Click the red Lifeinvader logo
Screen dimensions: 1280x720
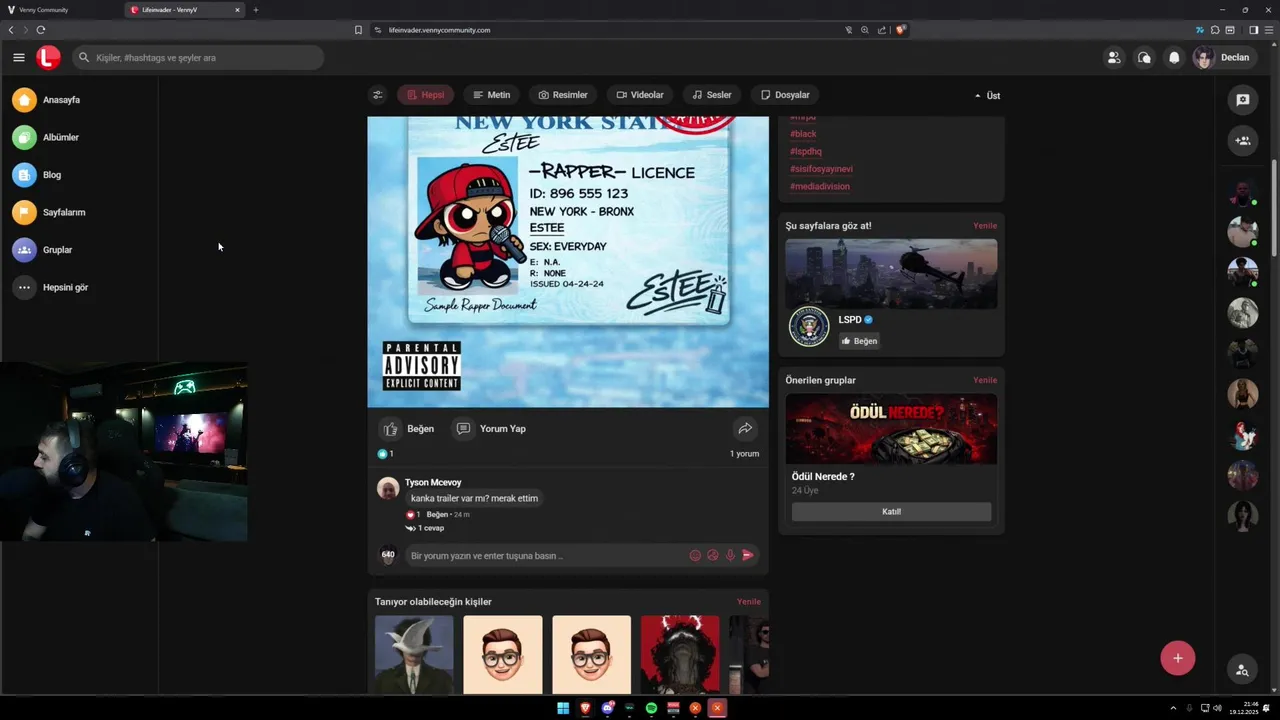tap(48, 57)
